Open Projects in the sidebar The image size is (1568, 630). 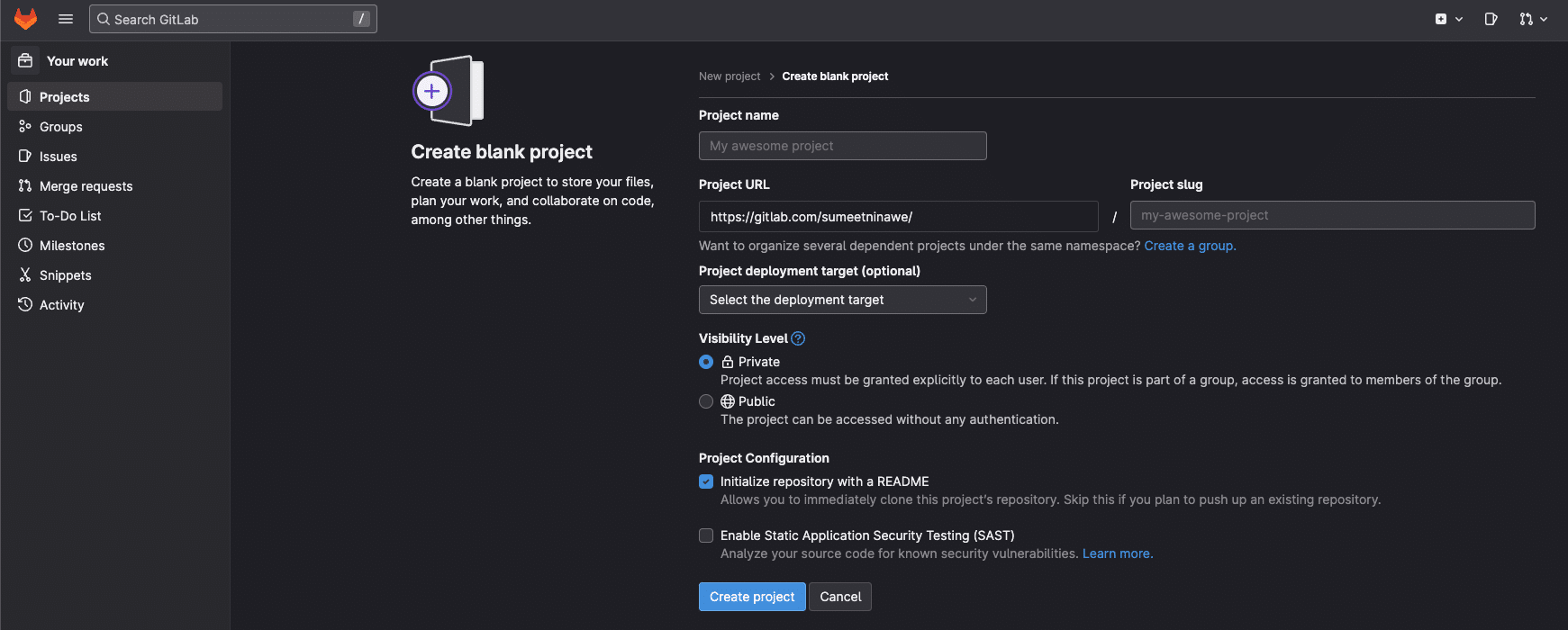[x=115, y=96]
